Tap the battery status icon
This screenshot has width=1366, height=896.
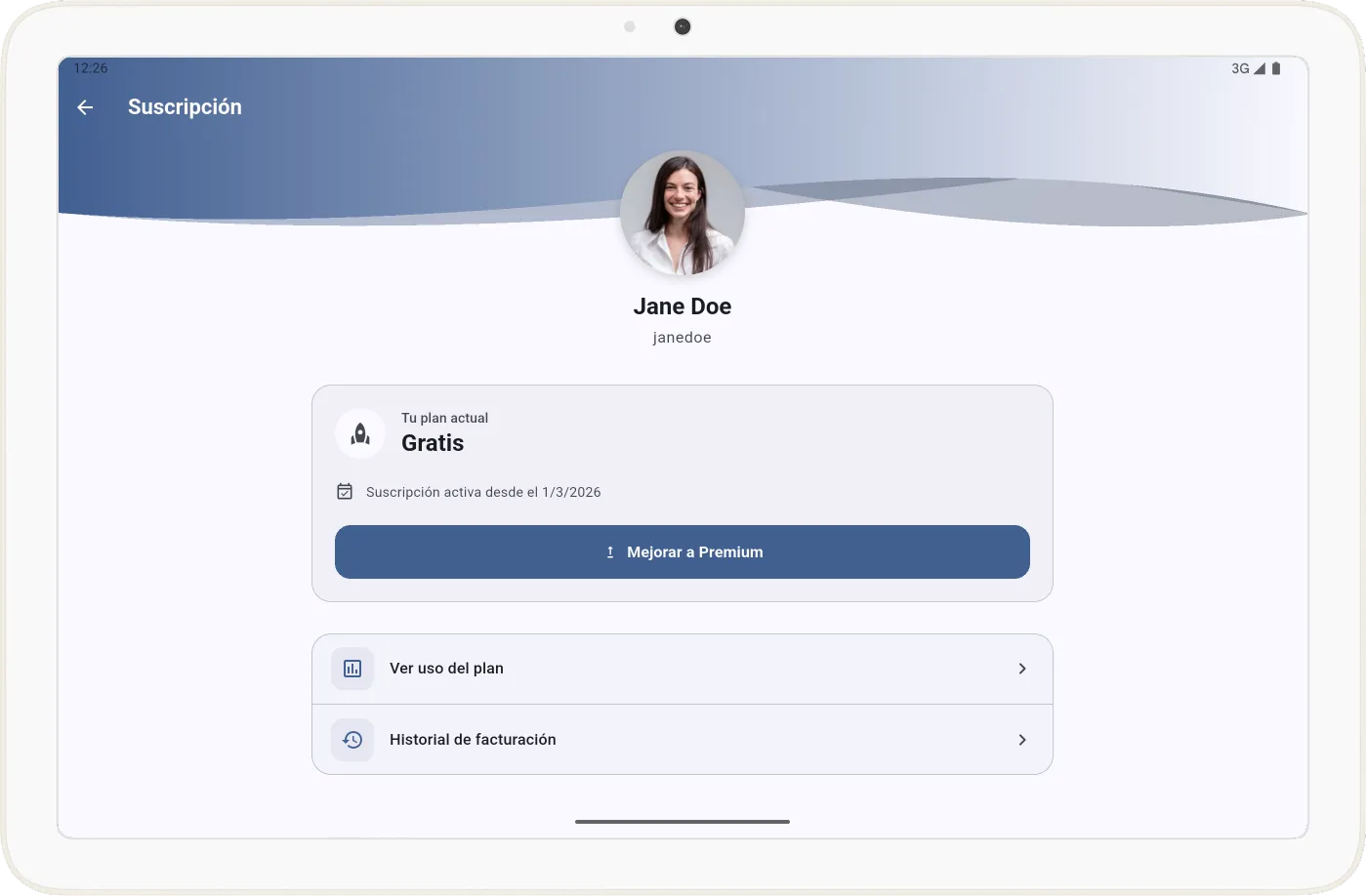click(x=1276, y=68)
